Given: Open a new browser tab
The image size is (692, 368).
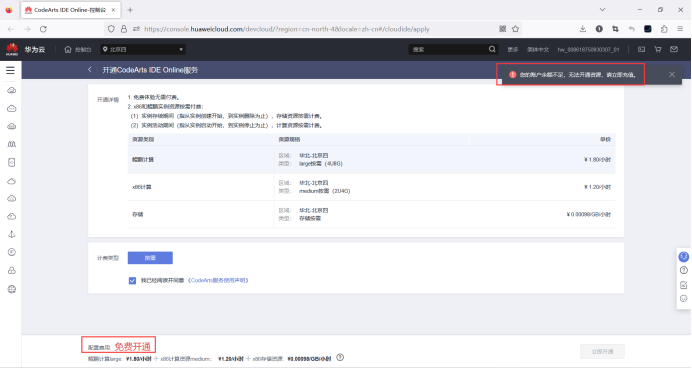Looking at the screenshot, I should pos(130,10).
